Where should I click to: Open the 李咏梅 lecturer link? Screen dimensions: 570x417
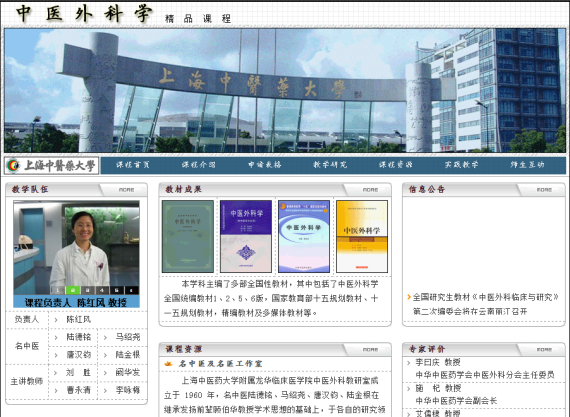pyautogui.click(x=128, y=390)
